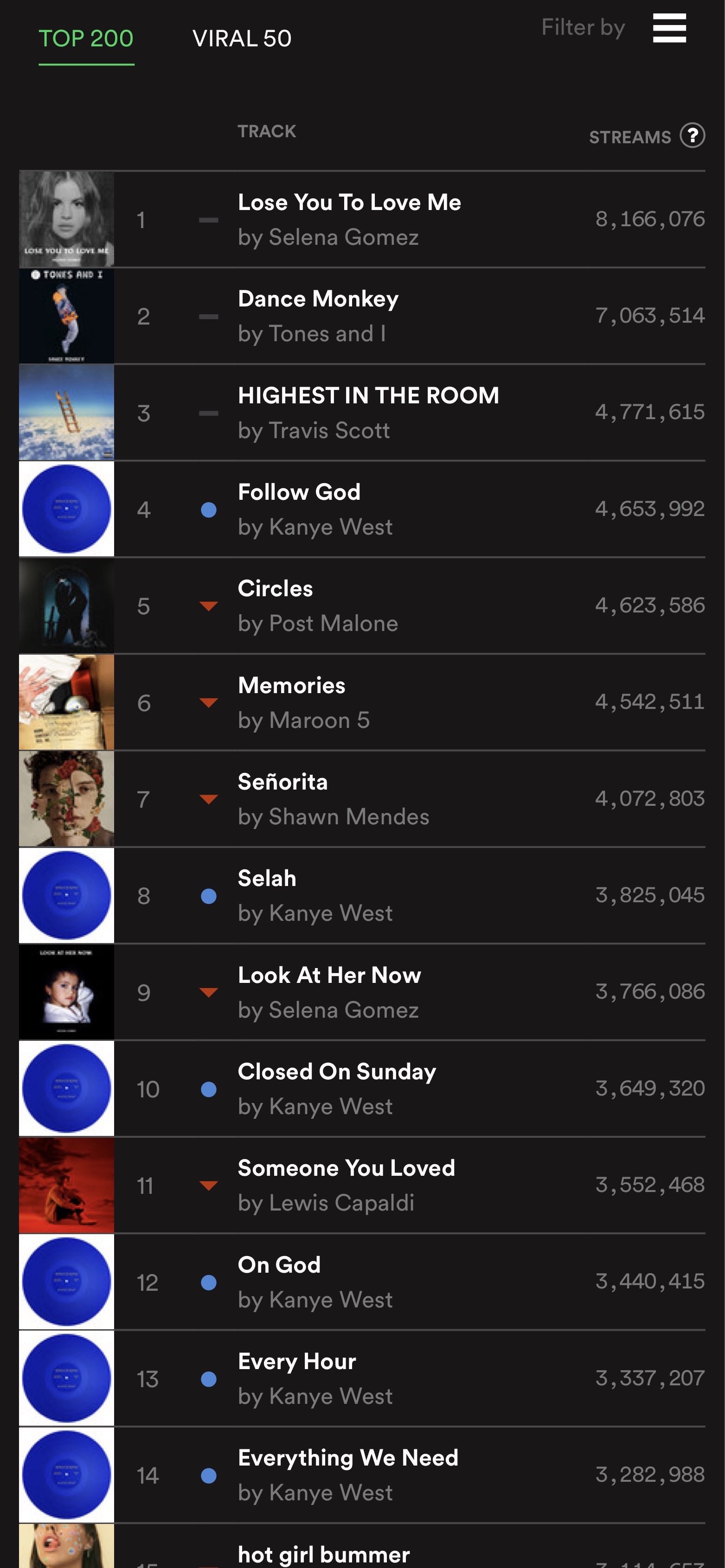This screenshot has height=1568, width=725.
Task: Click the Dance Monkey album cover
Action: click(x=66, y=316)
